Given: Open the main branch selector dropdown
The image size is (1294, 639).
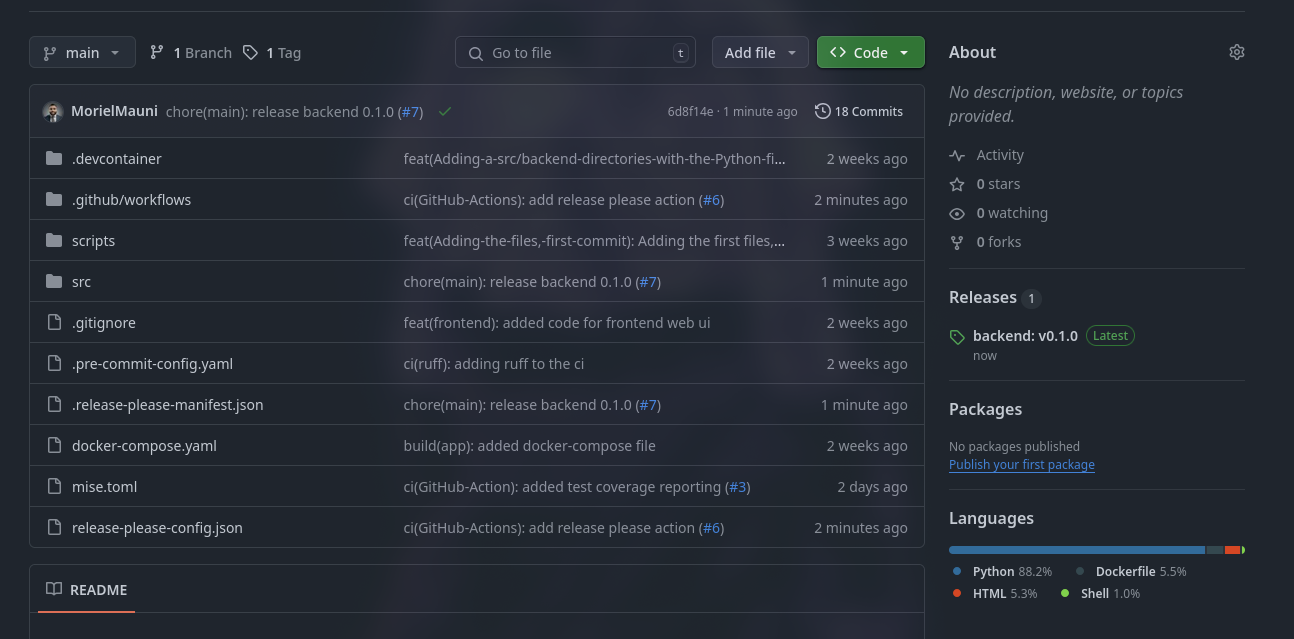Looking at the screenshot, I should pos(82,52).
